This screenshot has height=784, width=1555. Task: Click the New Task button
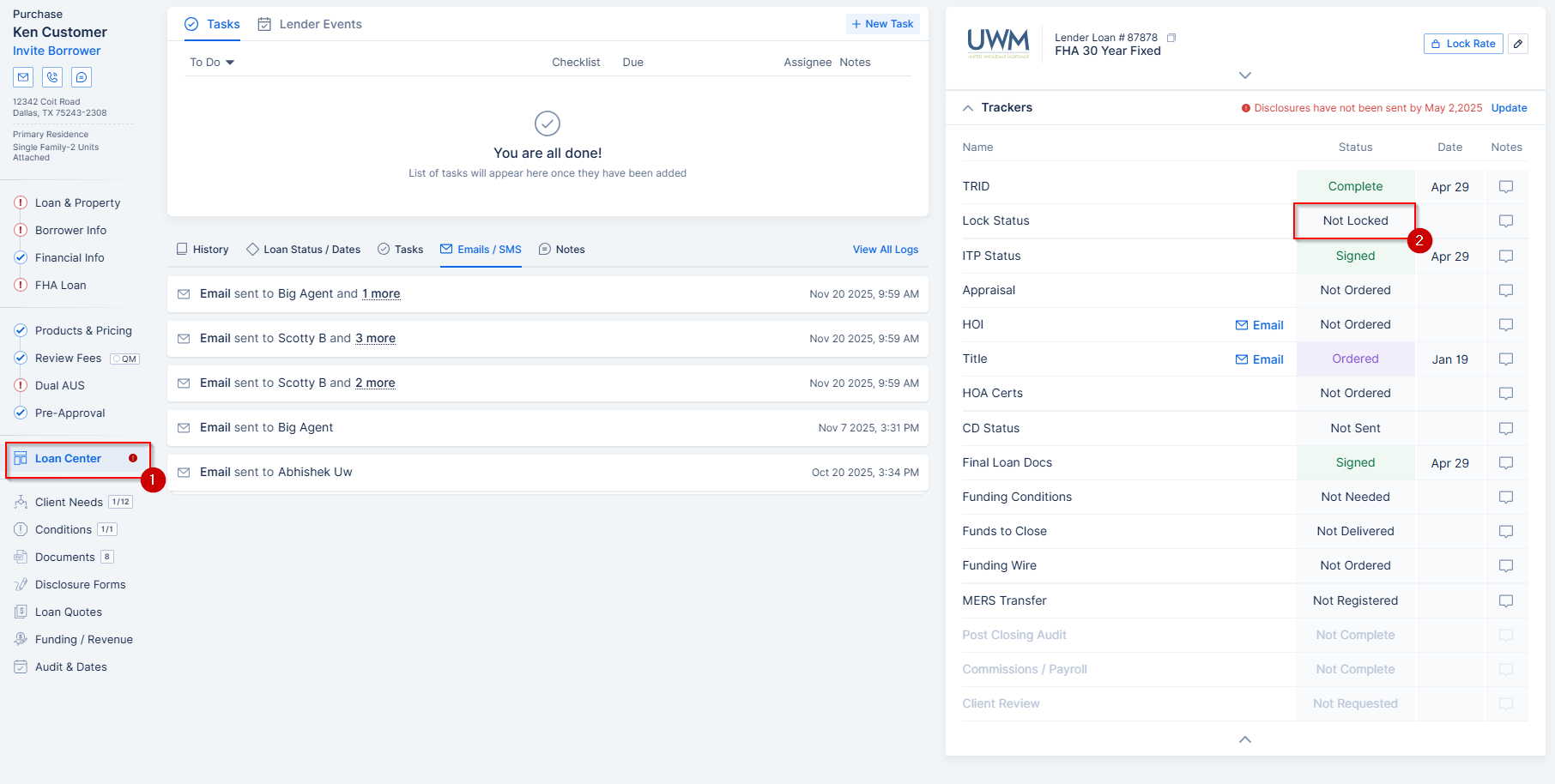(x=882, y=23)
